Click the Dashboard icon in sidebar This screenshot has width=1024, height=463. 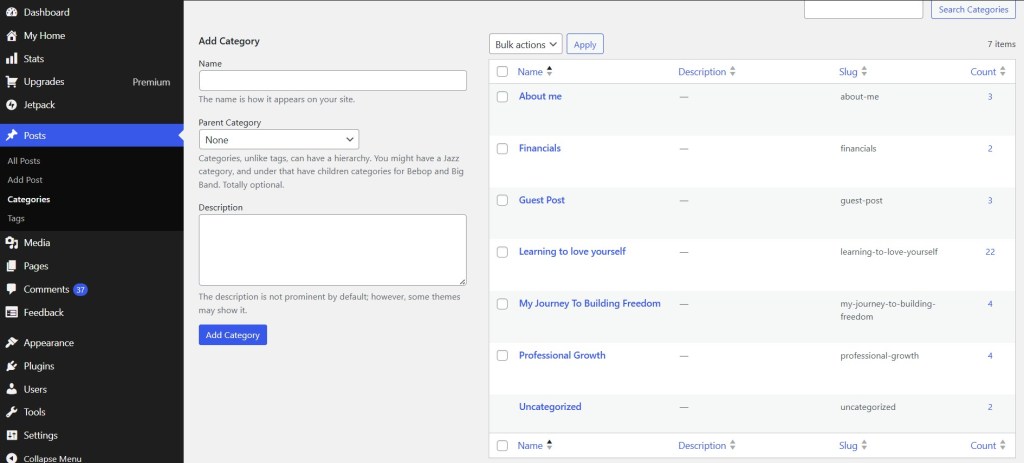tap(11, 12)
